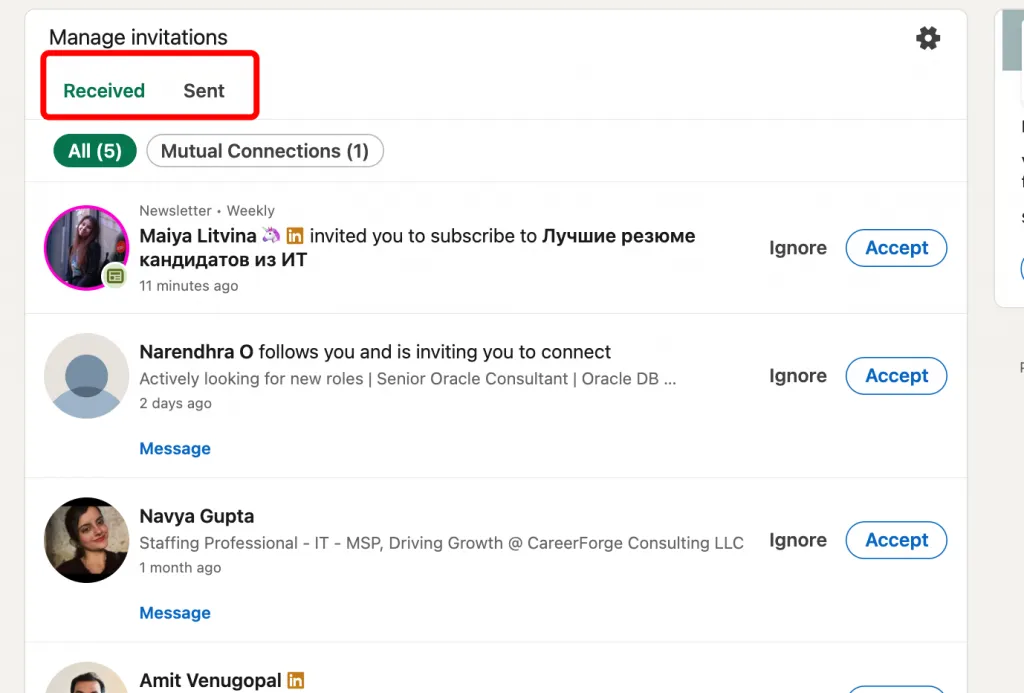Open Narendhra O's default avatar
The image size is (1024, 693).
point(86,376)
